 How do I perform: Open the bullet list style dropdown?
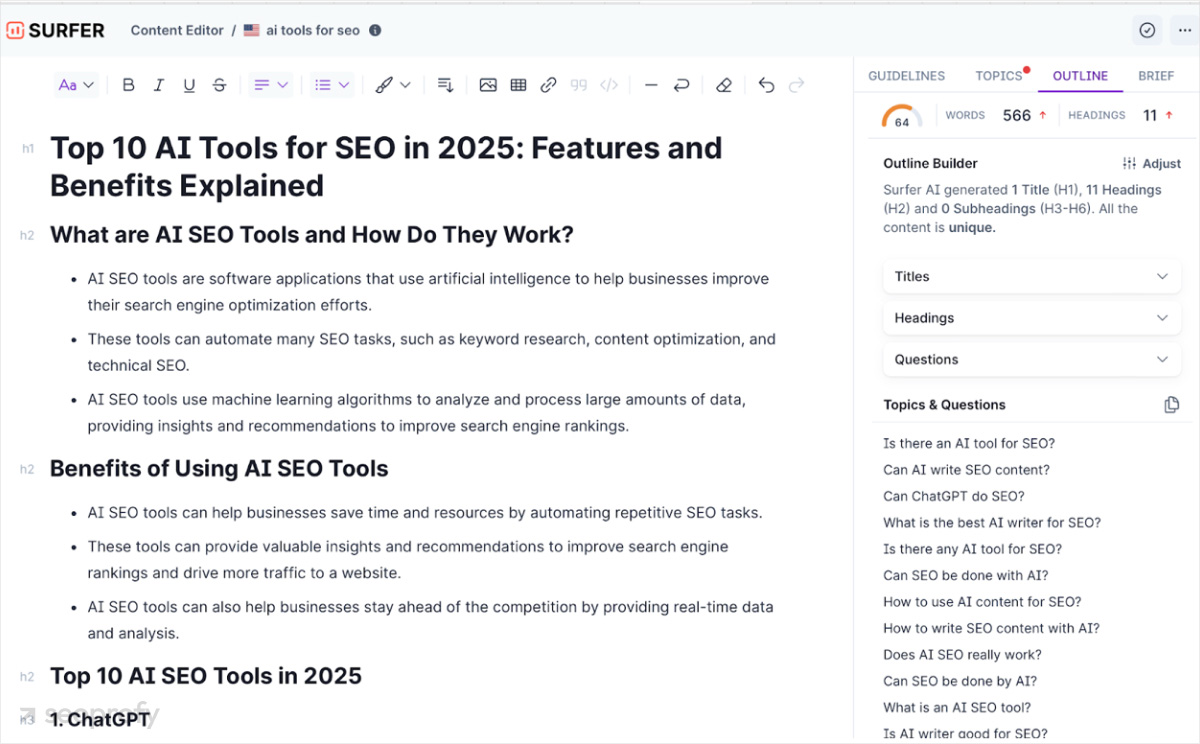point(332,85)
